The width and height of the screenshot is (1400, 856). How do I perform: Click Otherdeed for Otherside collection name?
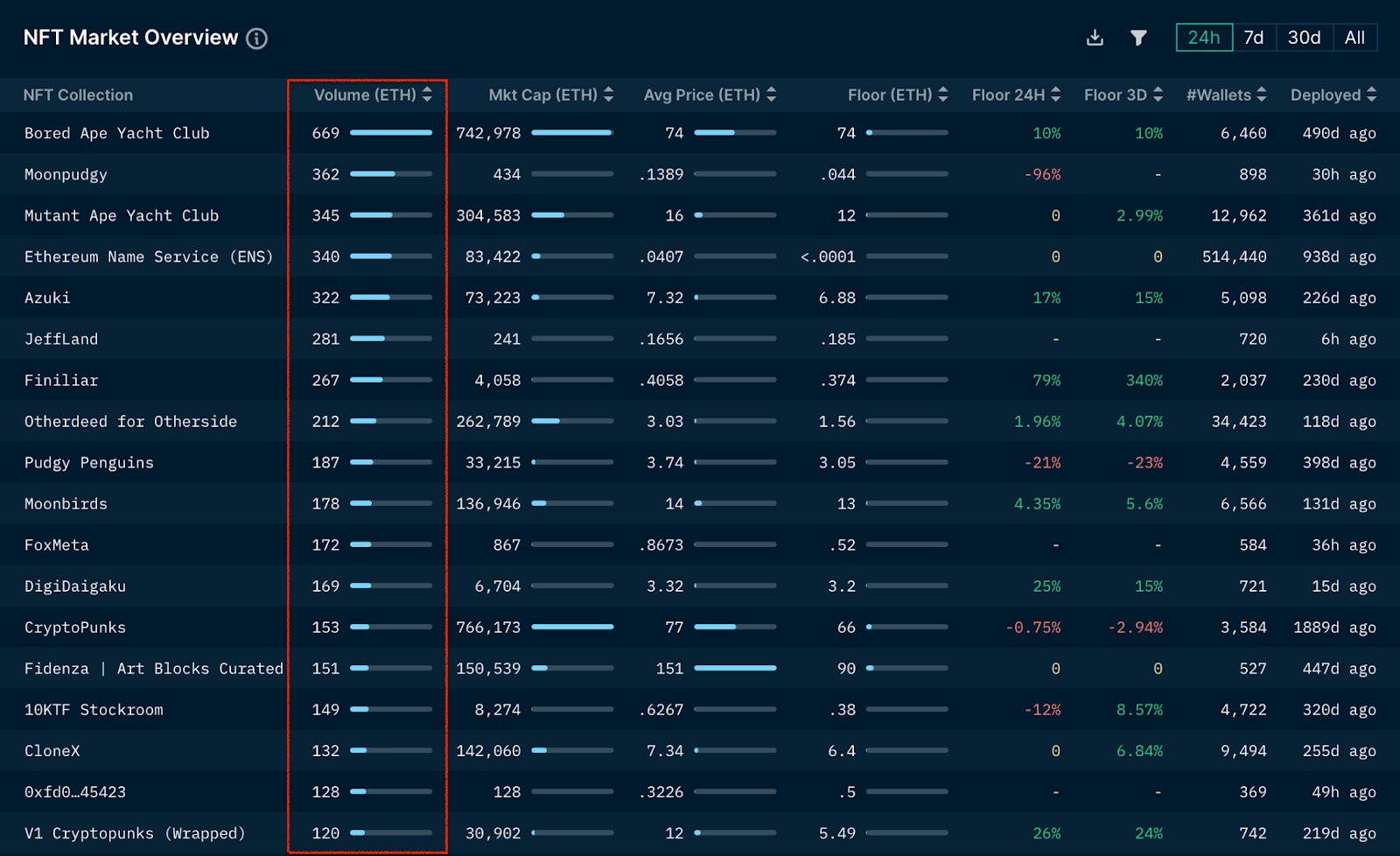click(x=130, y=421)
